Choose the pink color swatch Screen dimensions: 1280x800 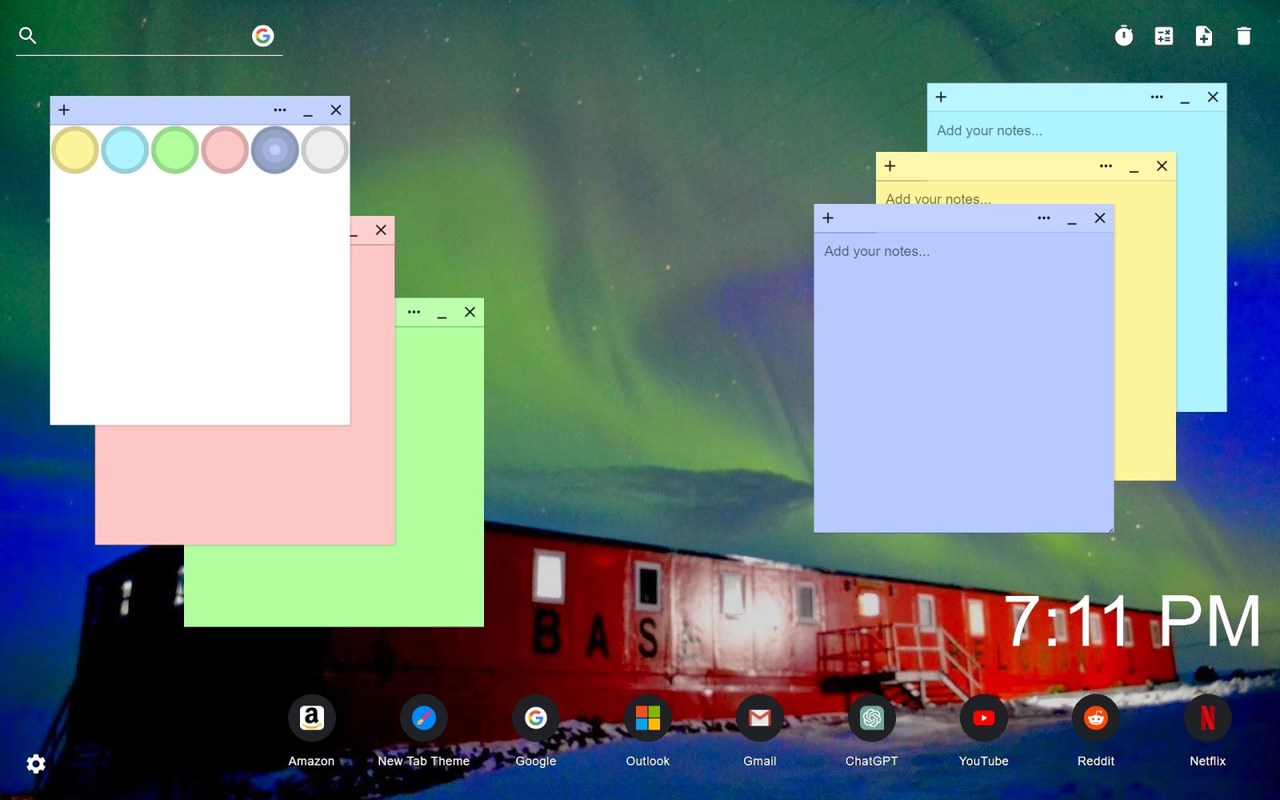(x=225, y=150)
